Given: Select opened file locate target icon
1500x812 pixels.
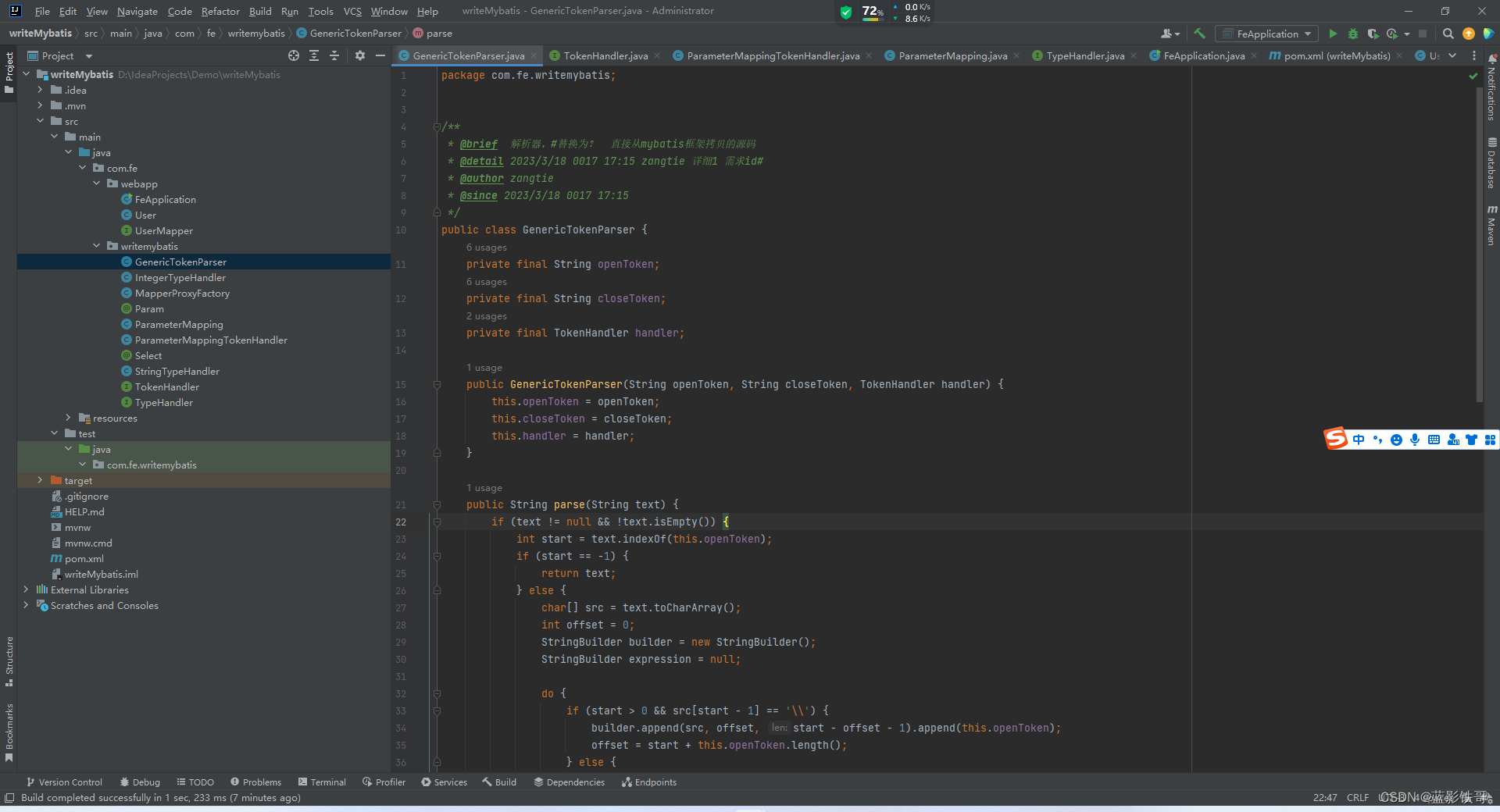Looking at the screenshot, I should 294,55.
